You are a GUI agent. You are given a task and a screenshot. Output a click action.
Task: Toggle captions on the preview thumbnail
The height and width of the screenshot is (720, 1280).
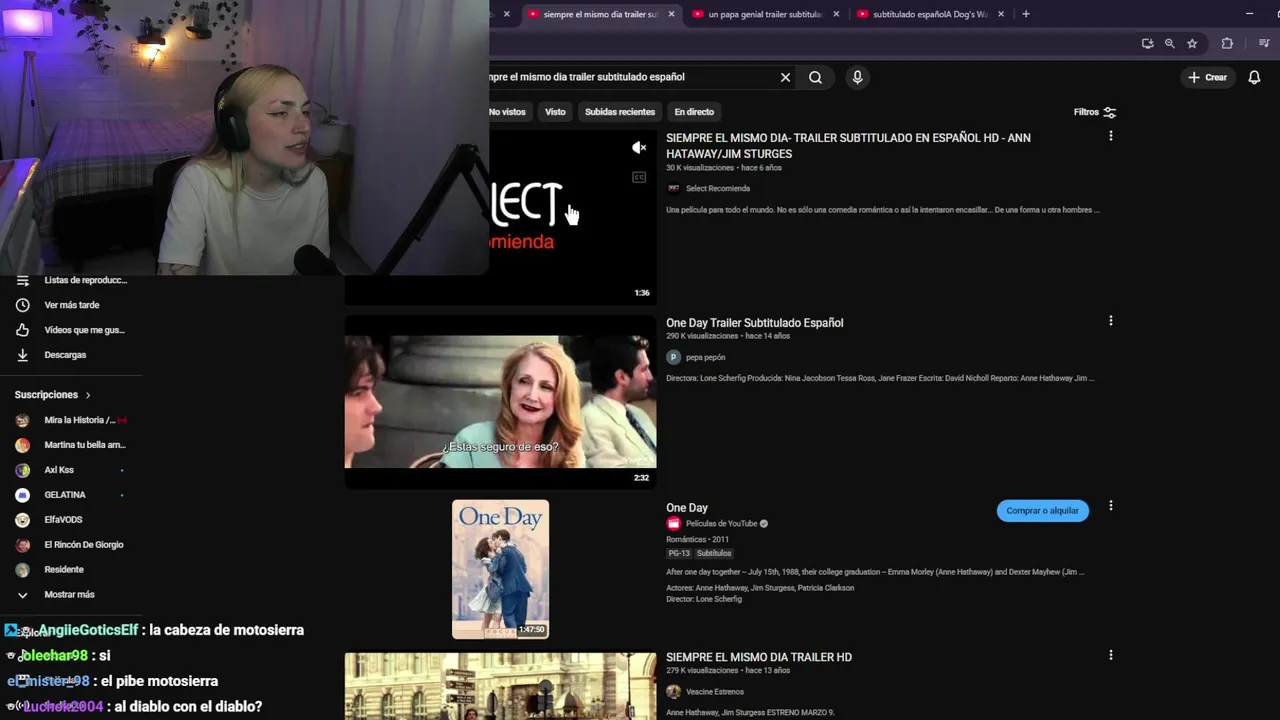639,177
